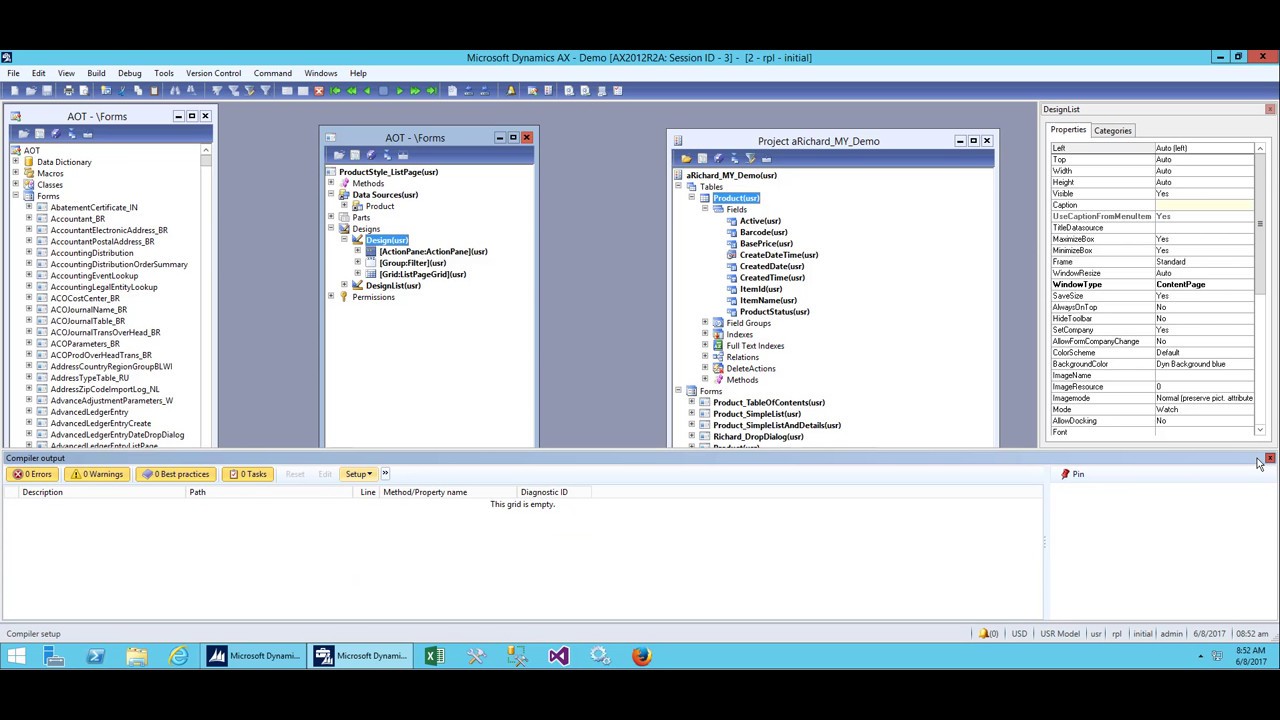Switch to the Categories tab
The width and height of the screenshot is (1280, 720).
click(1112, 130)
